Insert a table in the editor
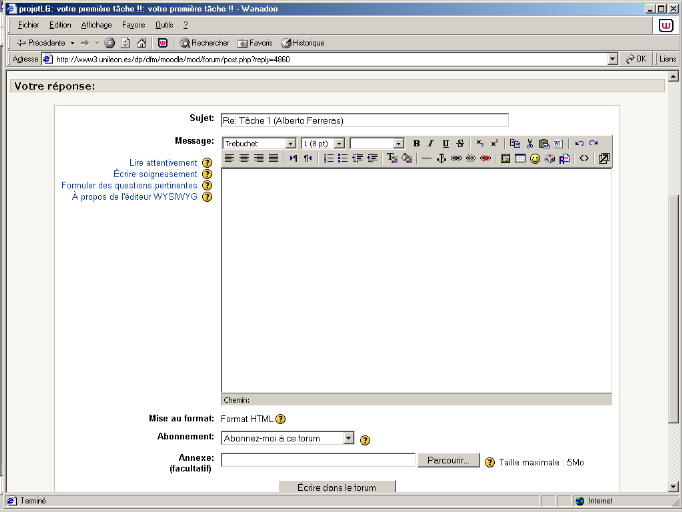Image resolution: width=682 pixels, height=512 pixels. (x=520, y=158)
